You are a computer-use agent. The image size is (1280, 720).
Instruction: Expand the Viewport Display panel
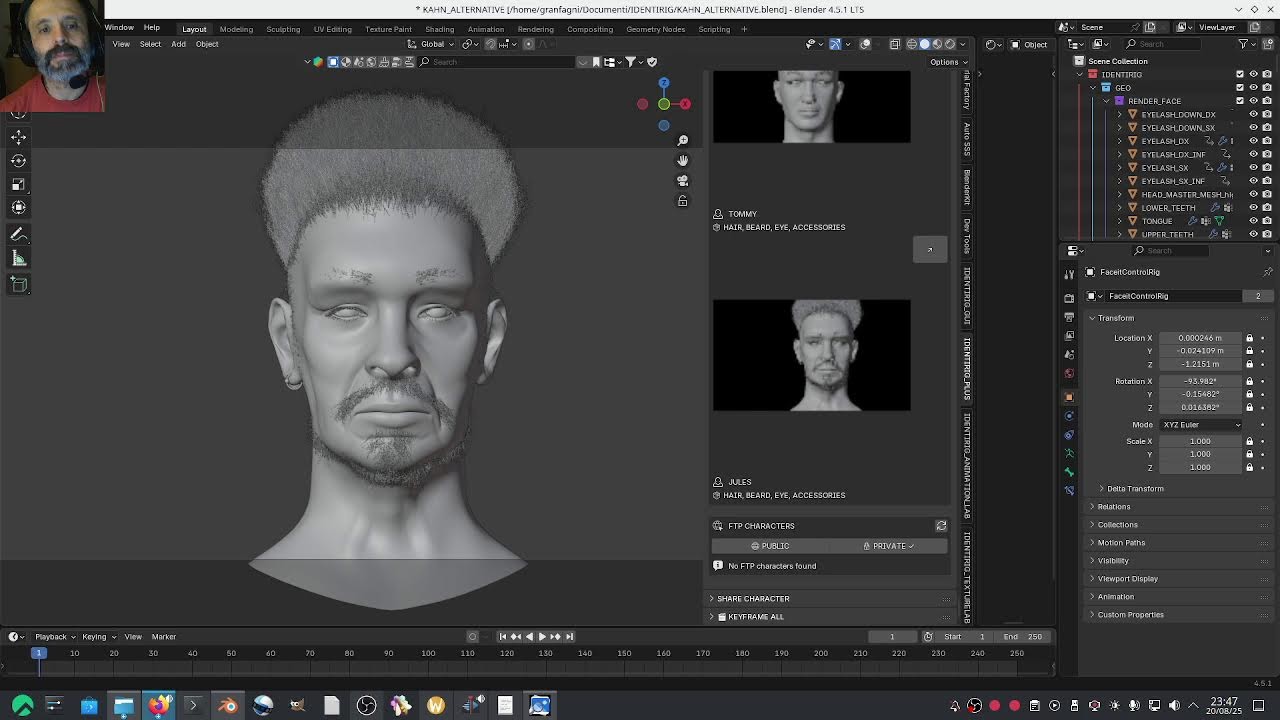click(1127, 579)
